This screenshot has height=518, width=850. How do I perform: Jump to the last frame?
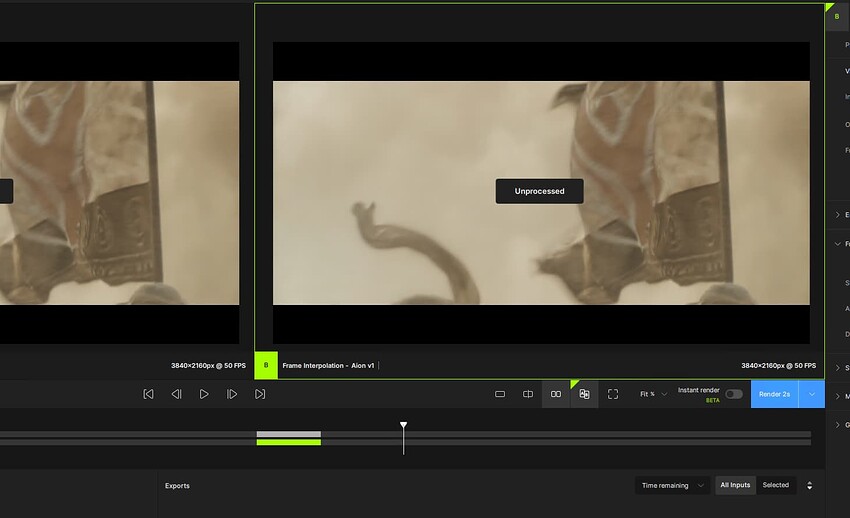(260, 394)
